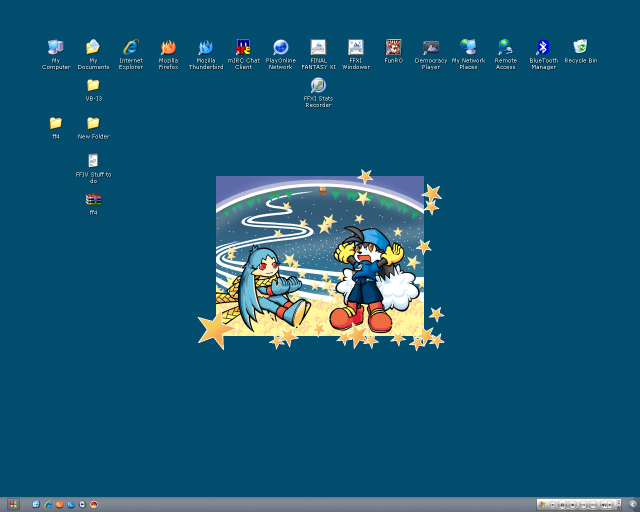Viewport: 640px width, 512px height.
Task: Launch Firefox from quick launch bar
Action: [x=60, y=504]
